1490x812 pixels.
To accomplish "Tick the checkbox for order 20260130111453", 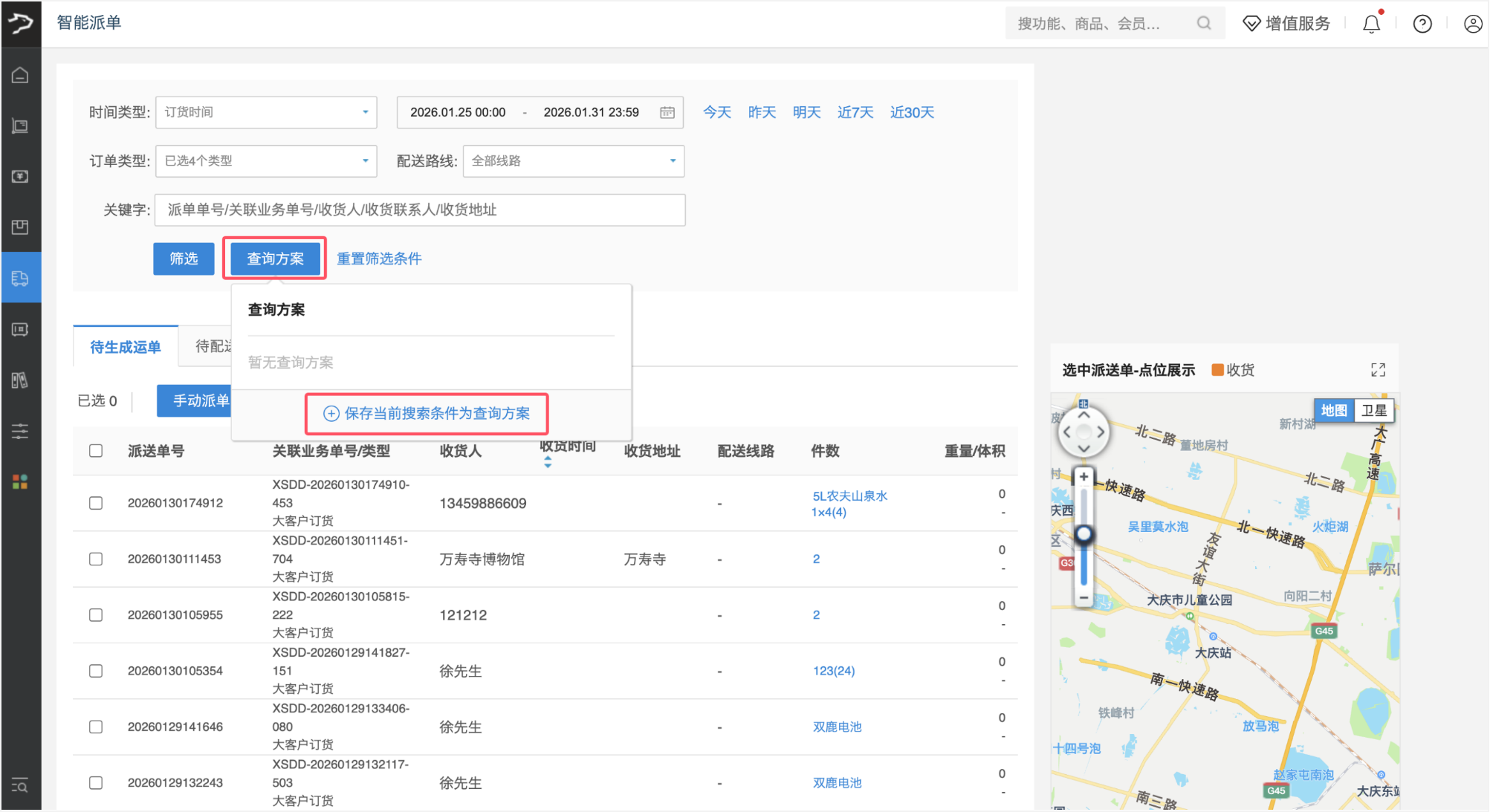I will [x=96, y=559].
